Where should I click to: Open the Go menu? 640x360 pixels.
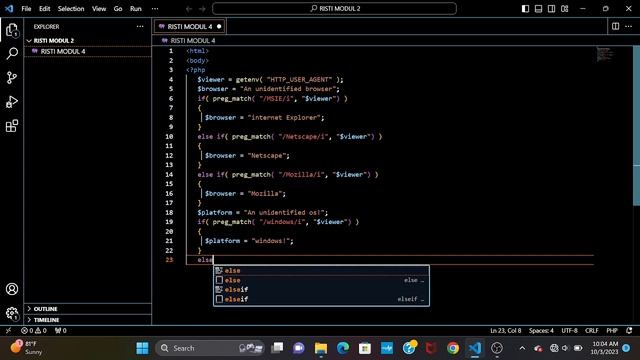118,9
